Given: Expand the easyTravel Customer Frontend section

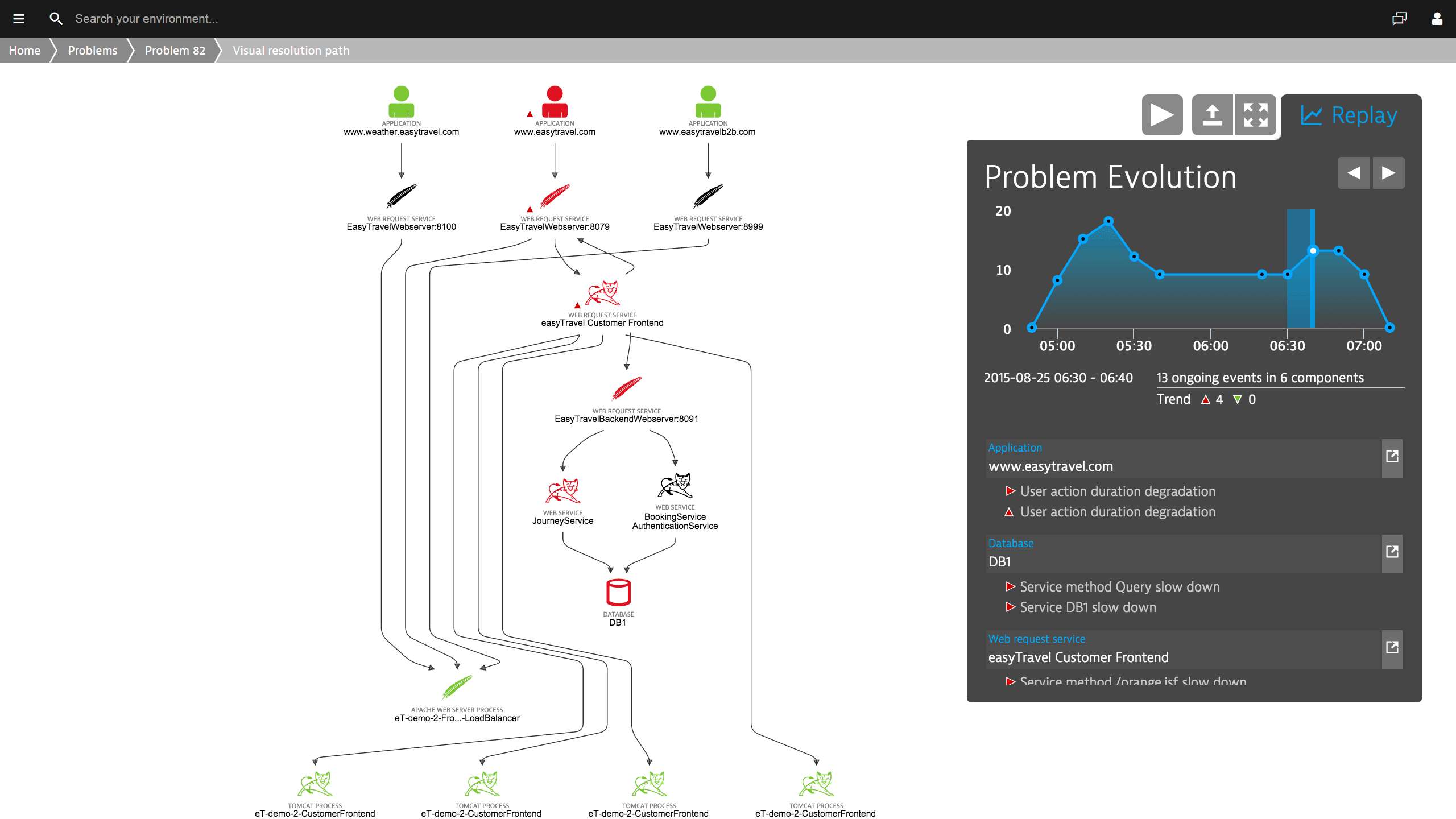Looking at the screenshot, I should [x=1393, y=647].
